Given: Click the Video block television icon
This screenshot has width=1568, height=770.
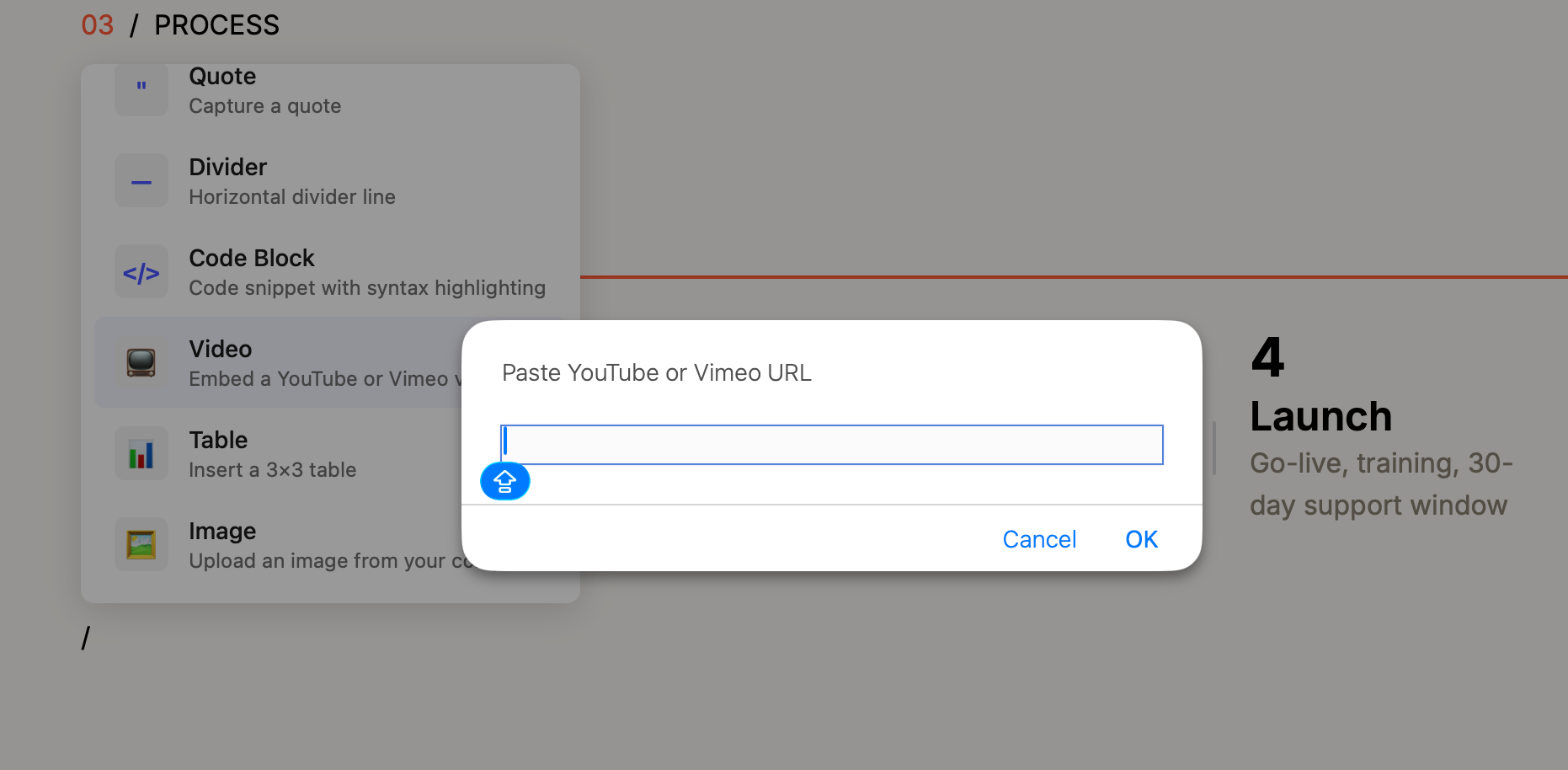Looking at the screenshot, I should (141, 362).
